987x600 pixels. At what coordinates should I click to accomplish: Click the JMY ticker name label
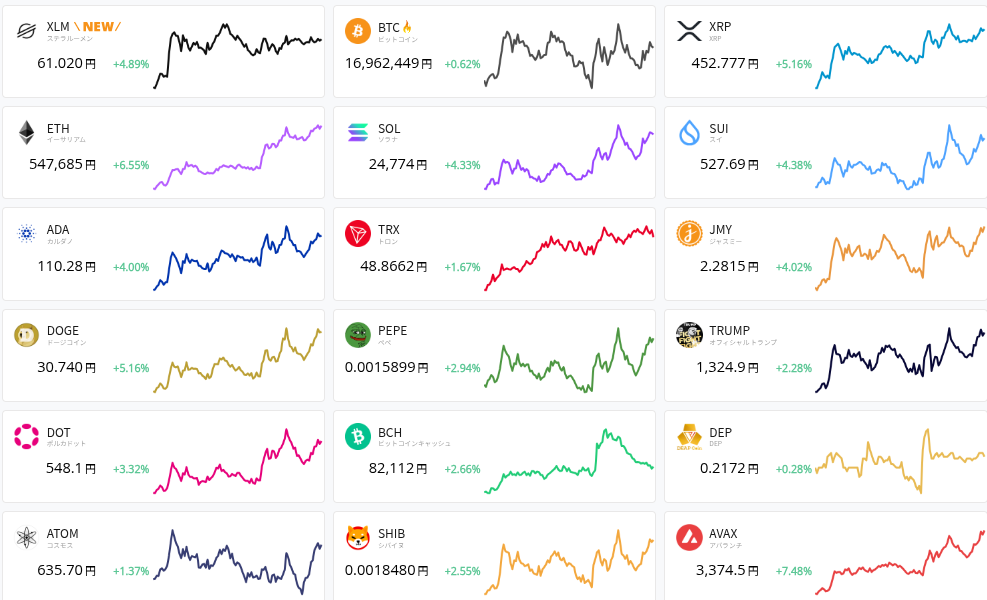click(x=720, y=230)
